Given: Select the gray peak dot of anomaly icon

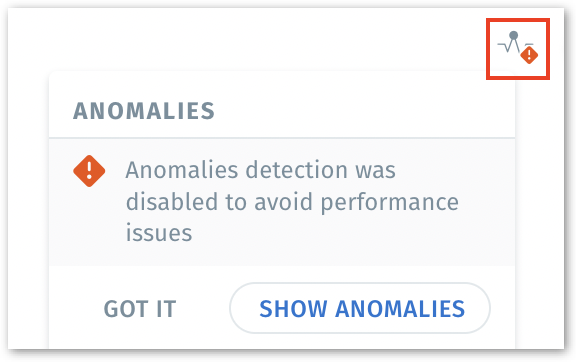Looking at the screenshot, I should [x=514, y=36].
